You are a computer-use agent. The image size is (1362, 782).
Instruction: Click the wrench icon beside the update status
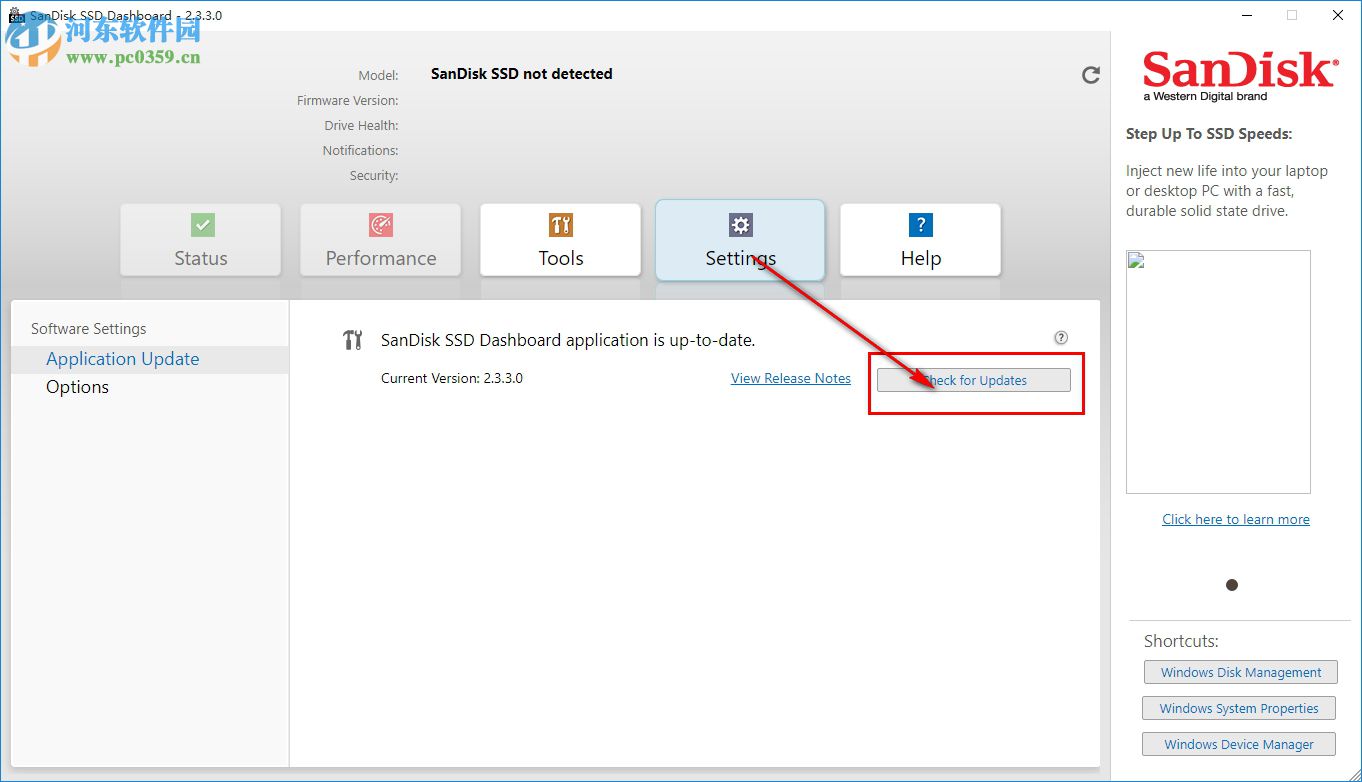click(x=352, y=340)
